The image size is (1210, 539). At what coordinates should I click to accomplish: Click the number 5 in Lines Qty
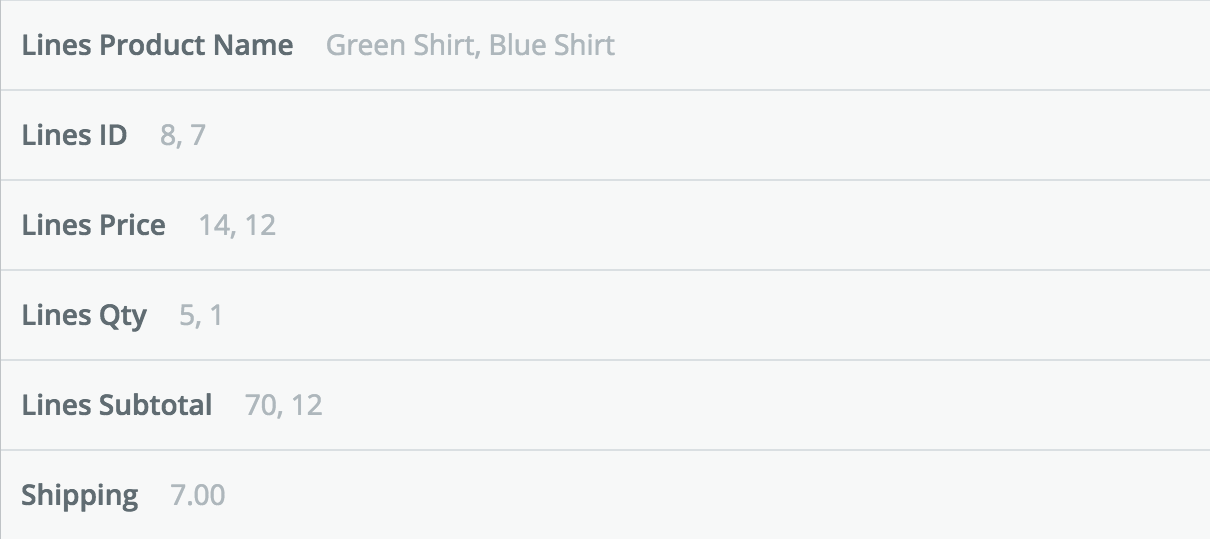(186, 315)
